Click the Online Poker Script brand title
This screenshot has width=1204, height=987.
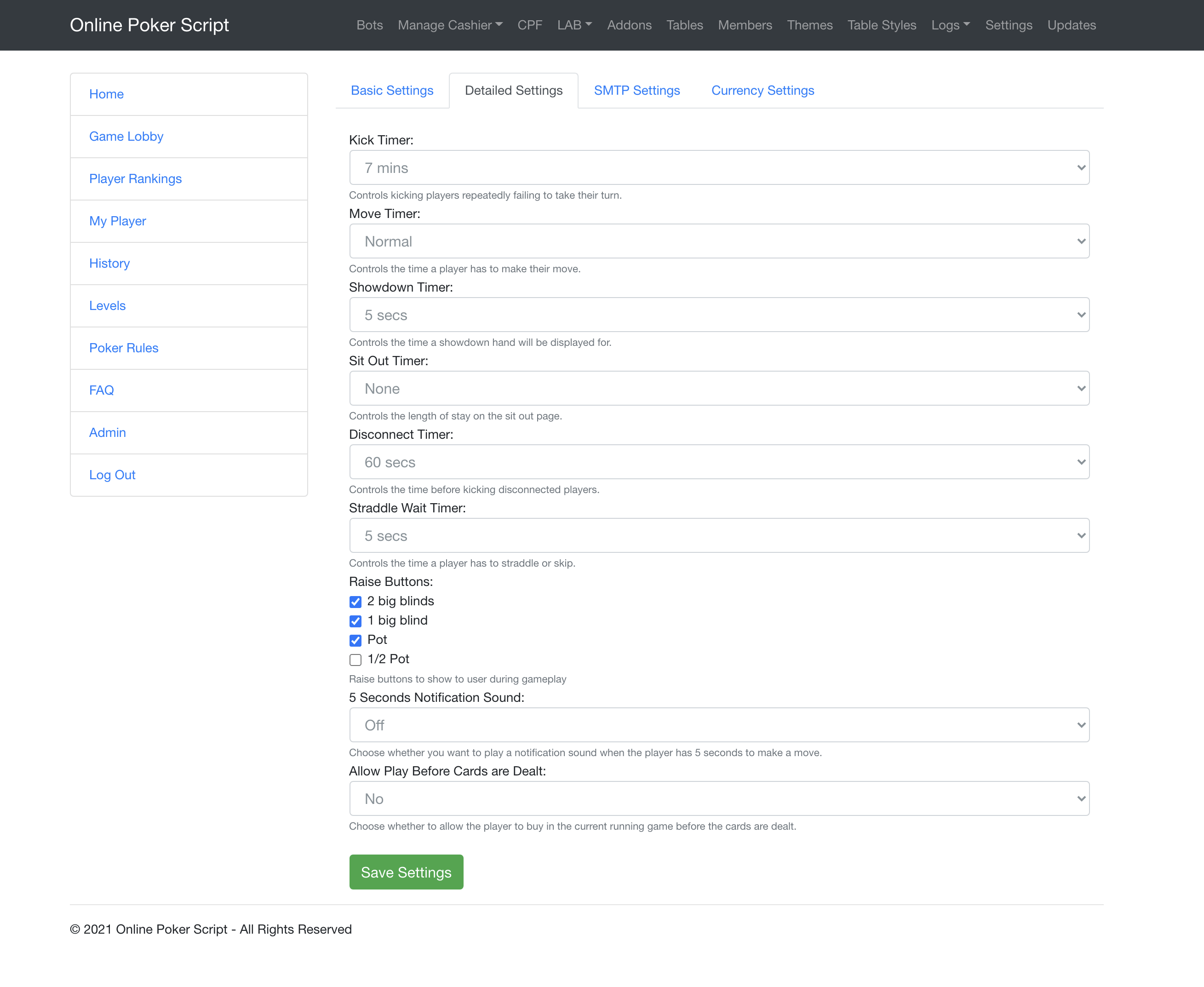149,25
